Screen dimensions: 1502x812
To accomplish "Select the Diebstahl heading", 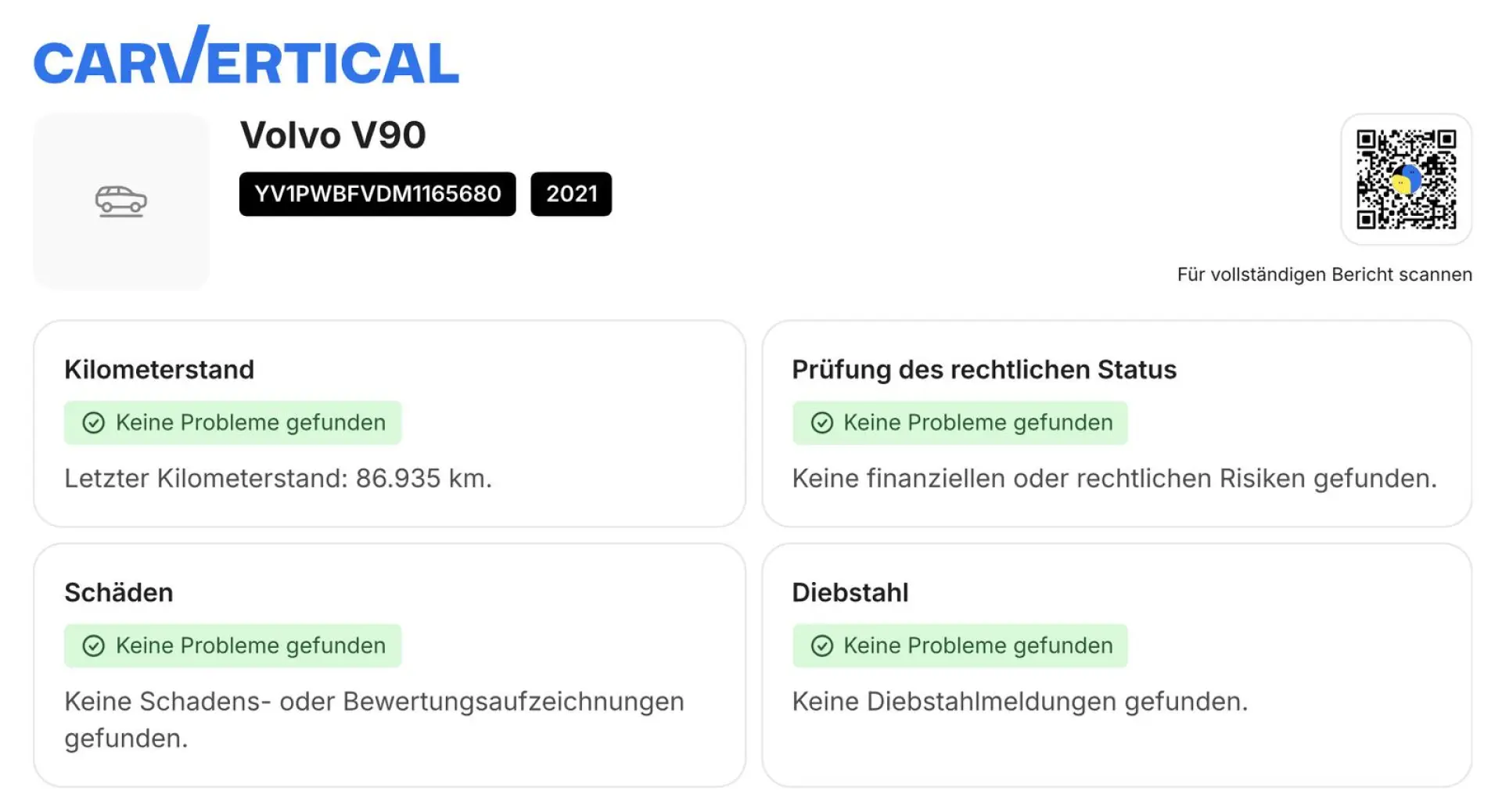I will point(850,592).
